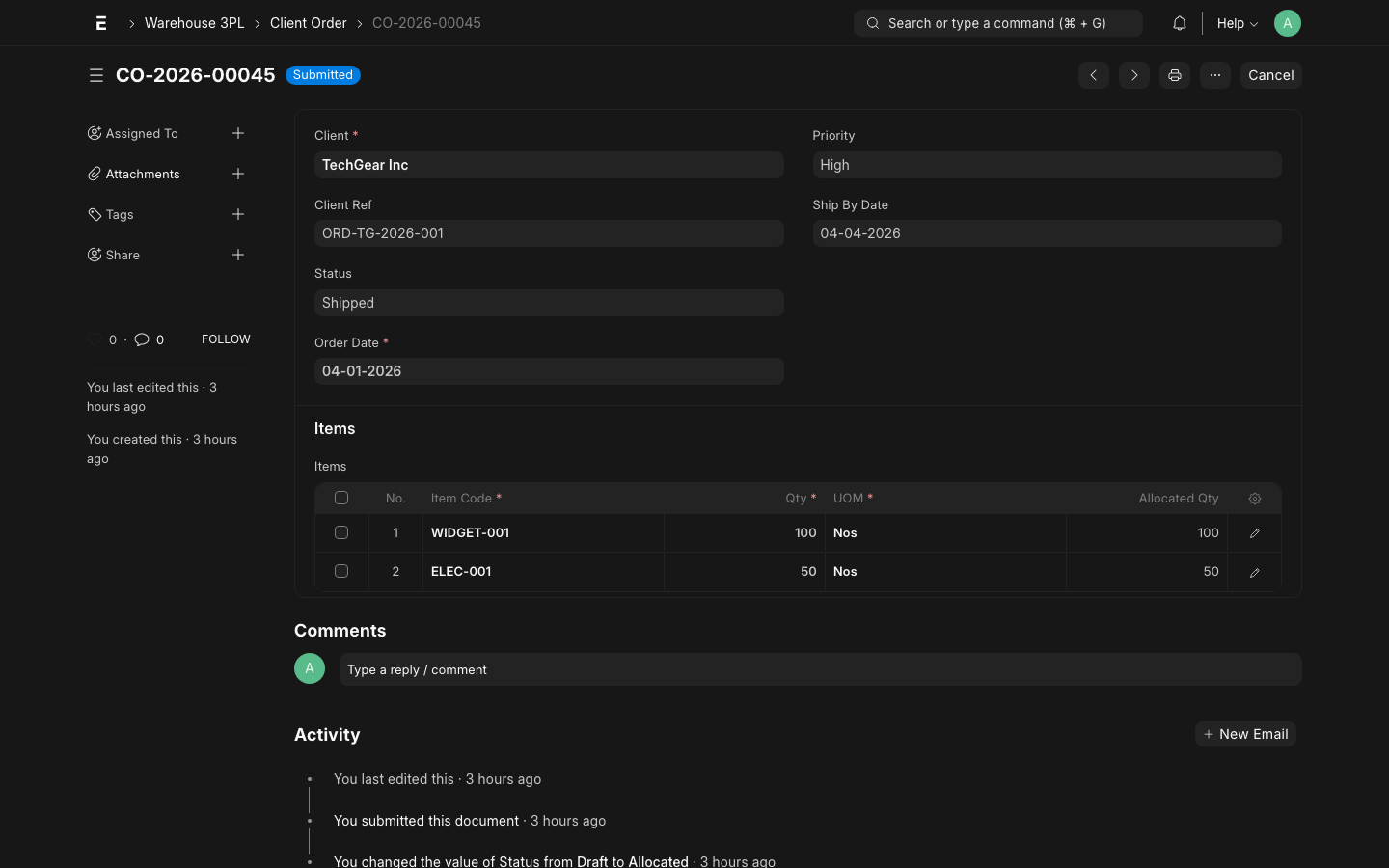Open the user avatar menu

(1288, 22)
